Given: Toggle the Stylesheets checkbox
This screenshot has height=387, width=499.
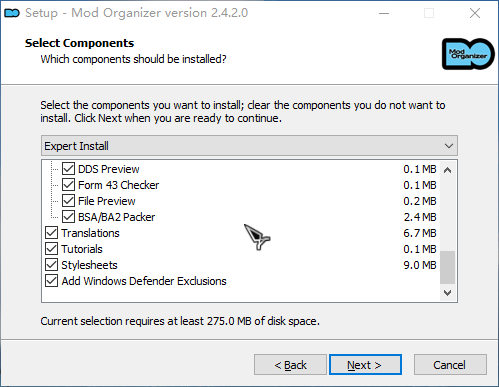Looking at the screenshot, I should coord(51,265).
